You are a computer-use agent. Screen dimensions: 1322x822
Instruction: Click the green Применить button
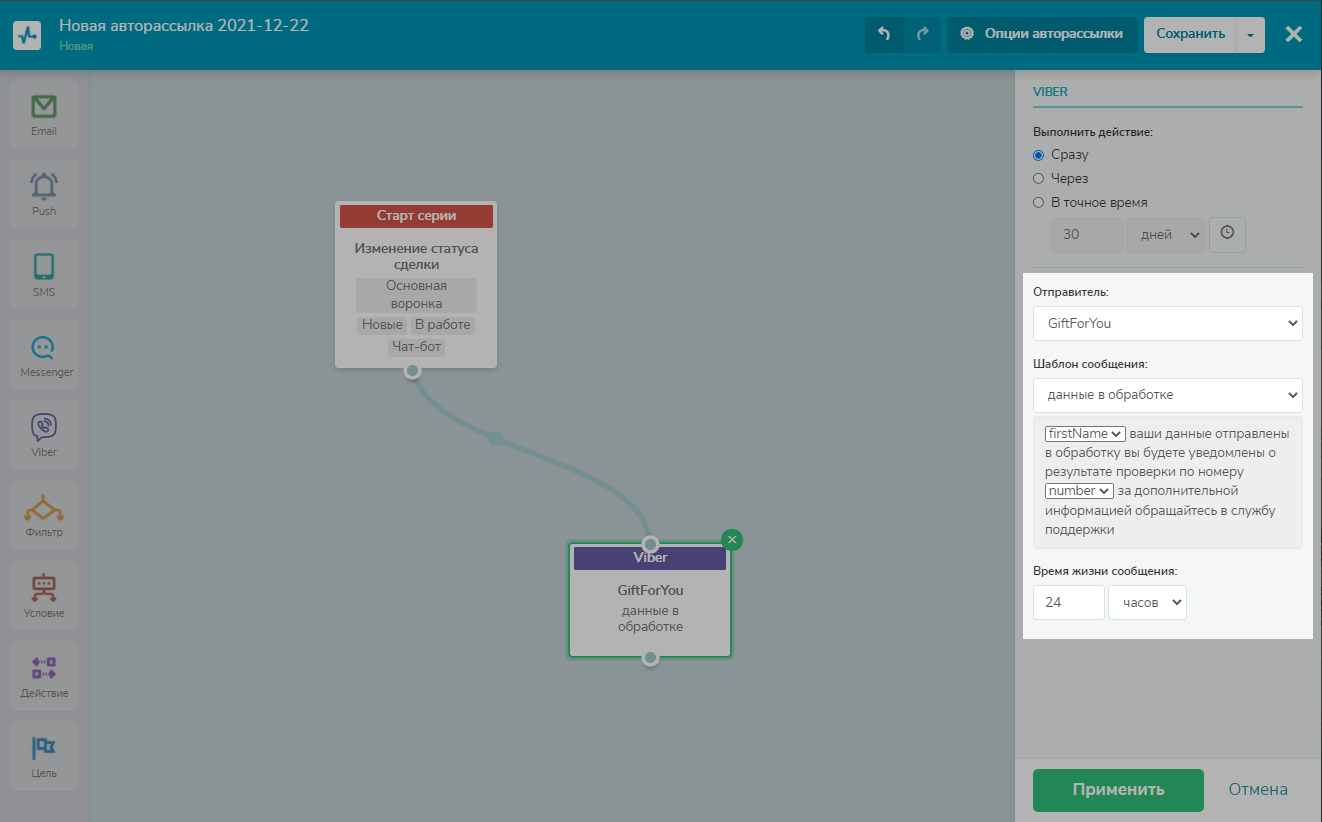(1118, 790)
